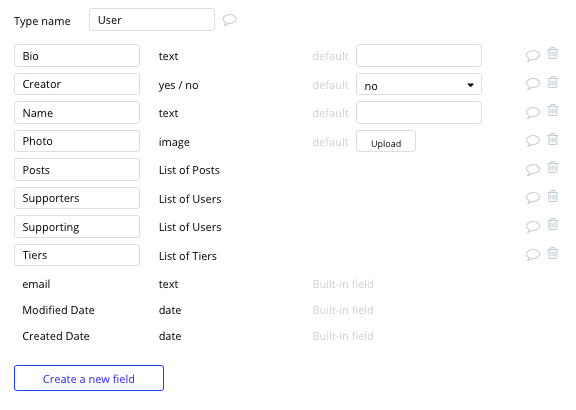This screenshot has width=576, height=410.
Task: Open comment bubble for Tiers field
Action: pyautogui.click(x=533, y=255)
